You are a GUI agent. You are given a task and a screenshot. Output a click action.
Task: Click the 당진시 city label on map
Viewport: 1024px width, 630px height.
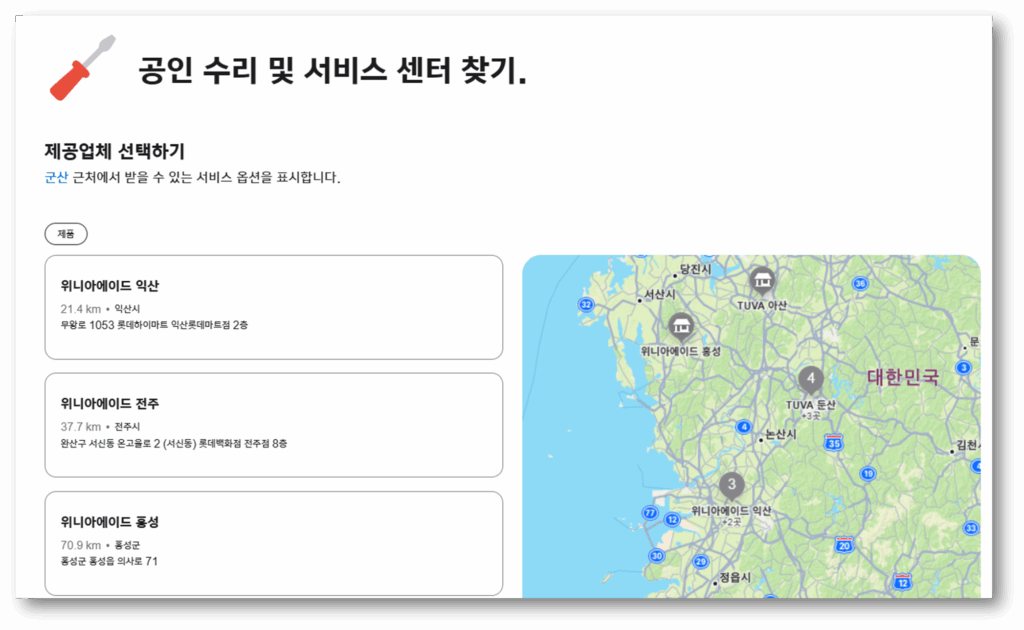pyautogui.click(x=694, y=269)
